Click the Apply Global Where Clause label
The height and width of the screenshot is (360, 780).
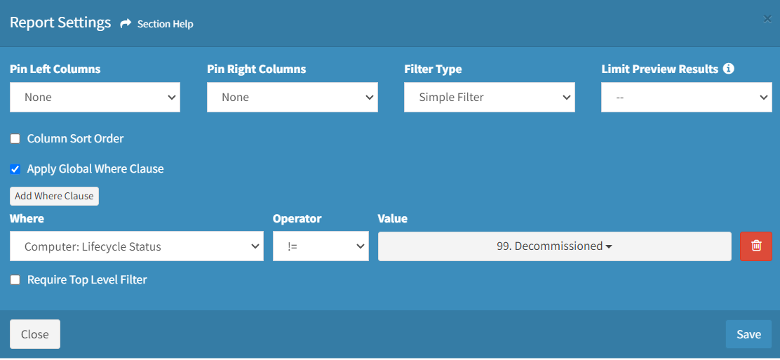[96, 169]
